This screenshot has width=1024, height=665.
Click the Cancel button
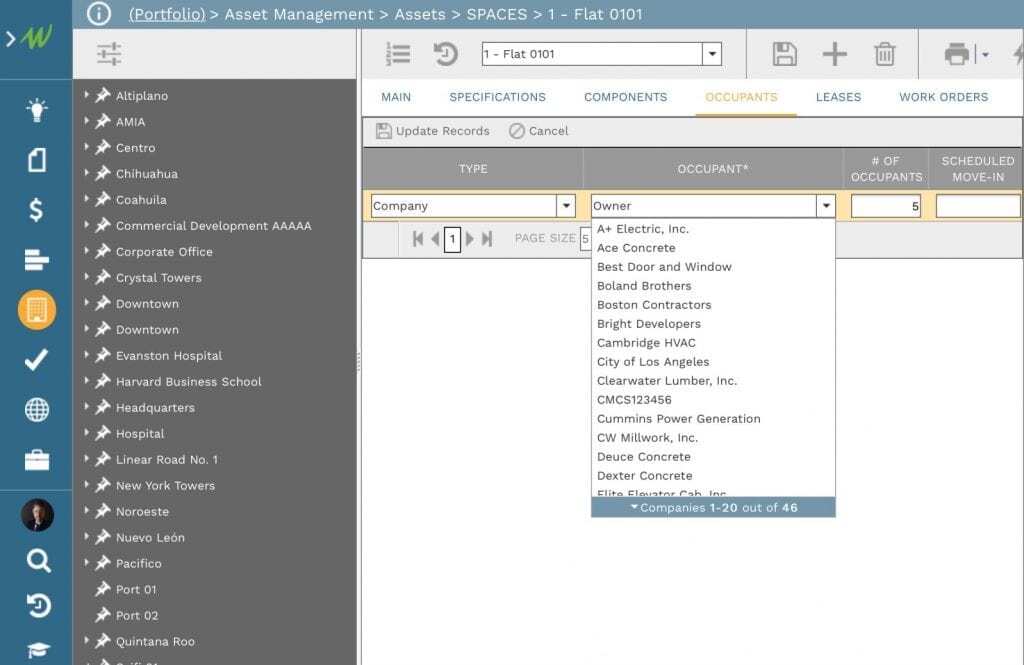coord(539,131)
